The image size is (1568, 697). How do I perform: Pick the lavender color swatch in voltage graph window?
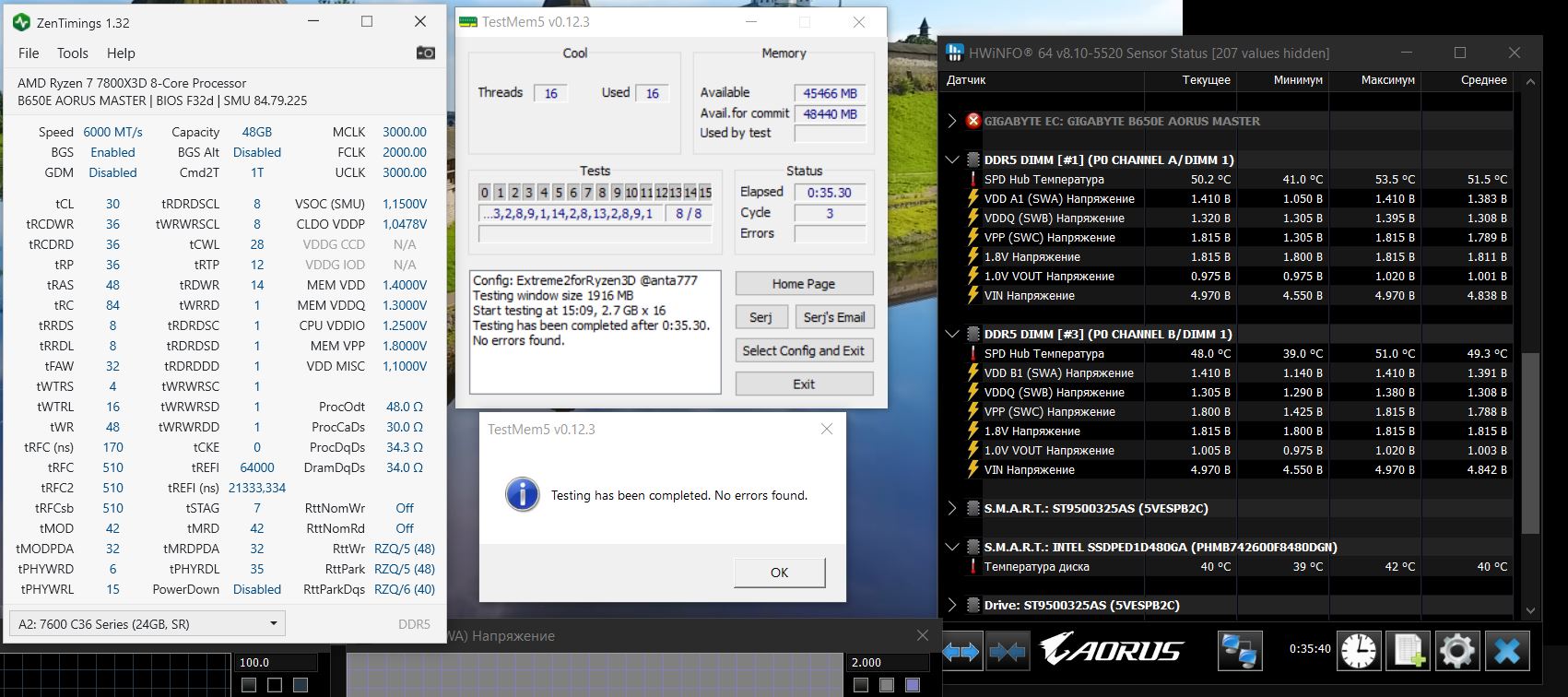(x=913, y=685)
